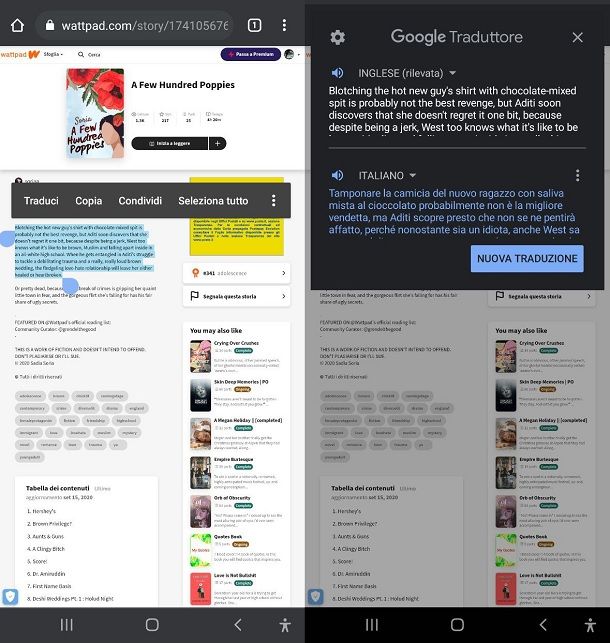Play audio of the INGLESE source text
Screen dimensions: 610x643
(337, 73)
